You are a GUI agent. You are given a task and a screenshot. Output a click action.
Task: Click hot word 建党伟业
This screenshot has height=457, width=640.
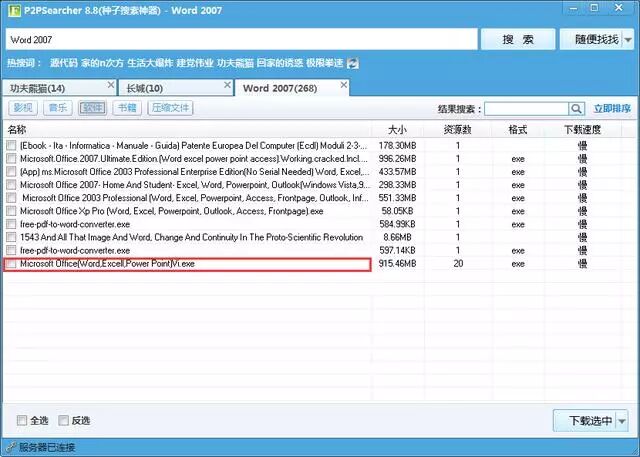pos(195,63)
